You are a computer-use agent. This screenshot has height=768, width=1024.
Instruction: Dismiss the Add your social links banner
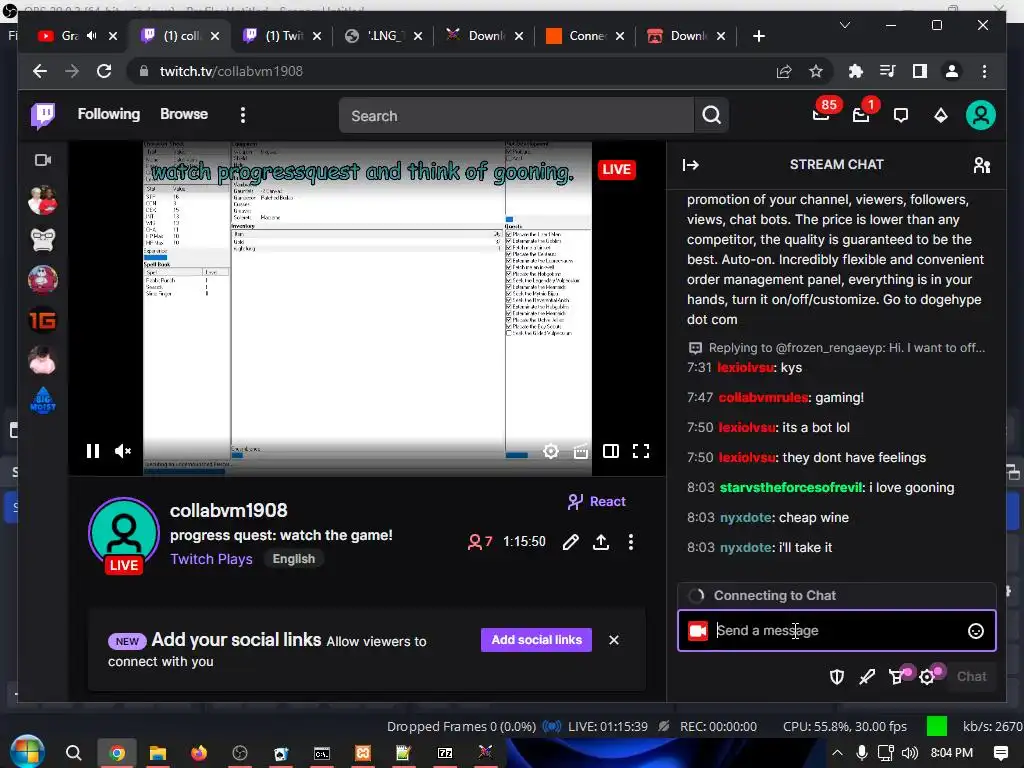pyautogui.click(x=613, y=640)
